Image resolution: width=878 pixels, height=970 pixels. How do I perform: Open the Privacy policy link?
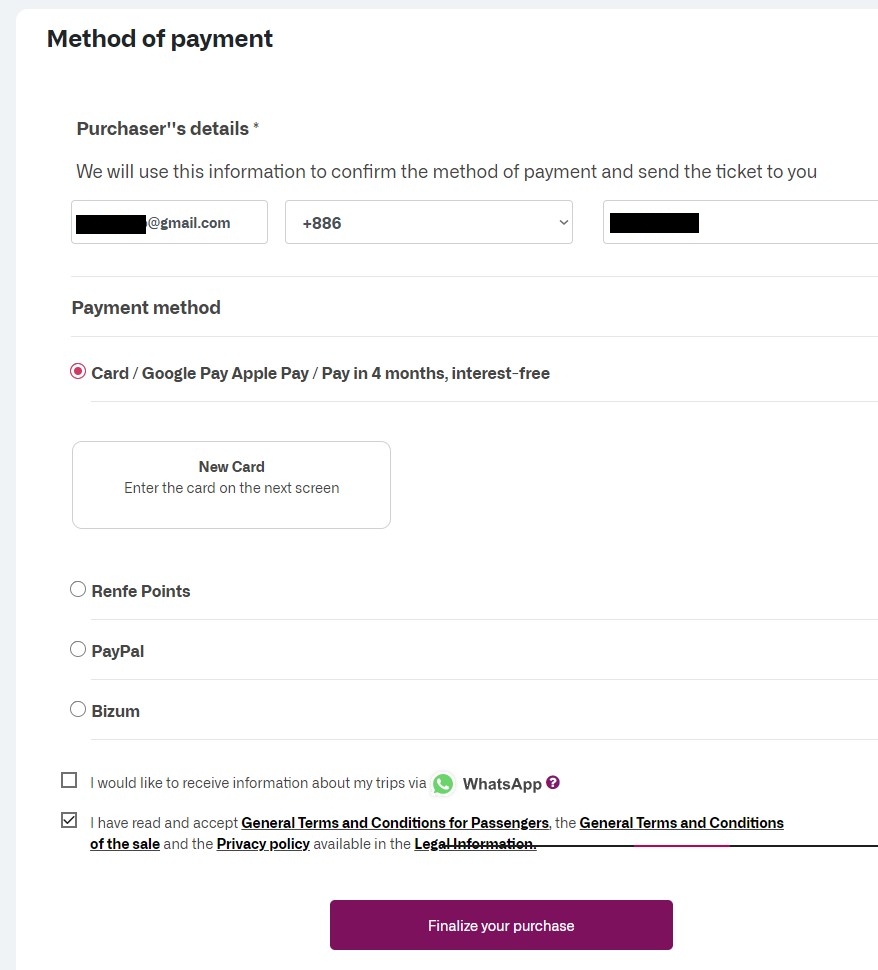(x=263, y=844)
